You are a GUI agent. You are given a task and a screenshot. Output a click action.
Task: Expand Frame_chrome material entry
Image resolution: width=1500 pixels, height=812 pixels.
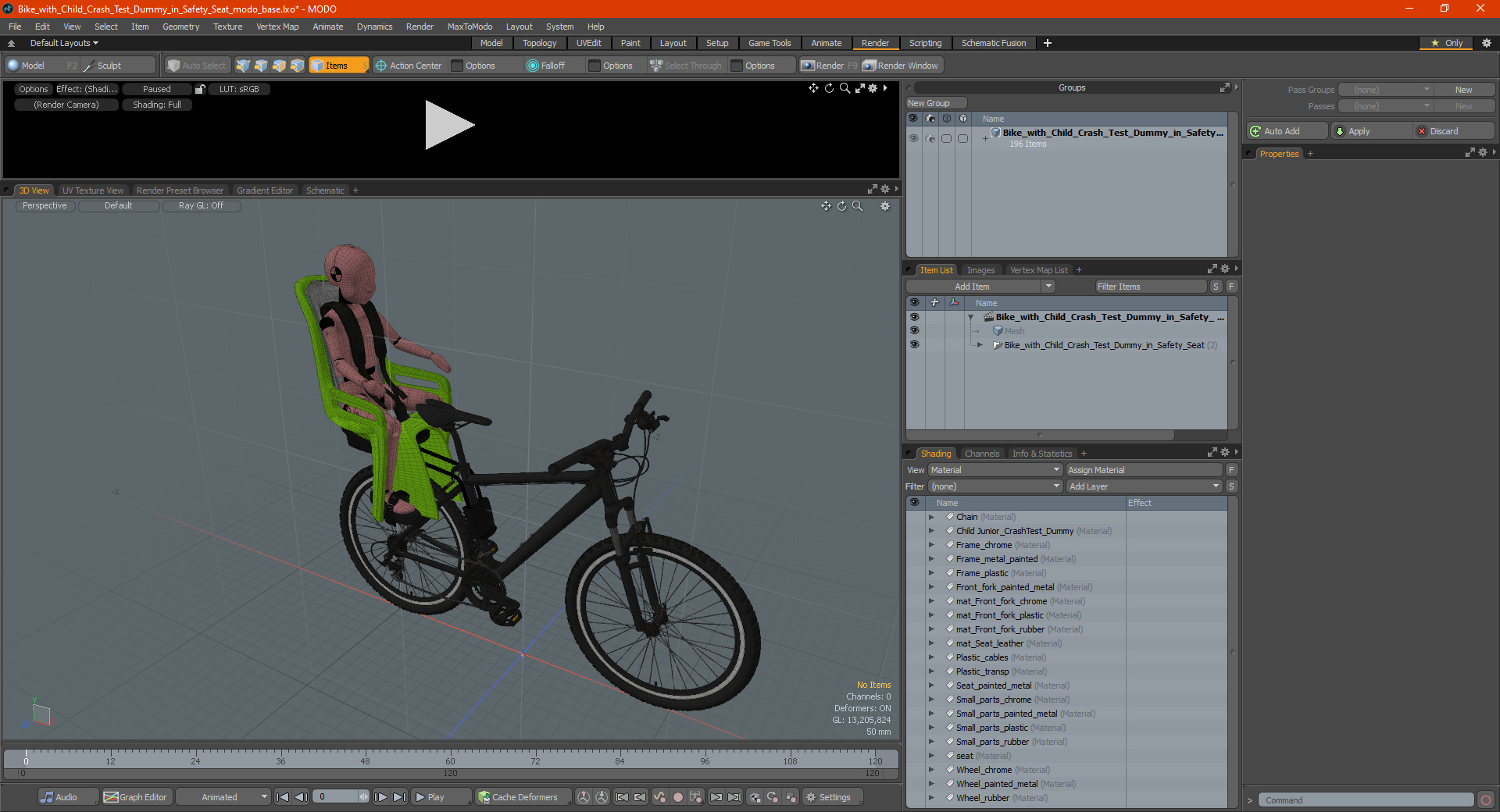pyautogui.click(x=931, y=545)
